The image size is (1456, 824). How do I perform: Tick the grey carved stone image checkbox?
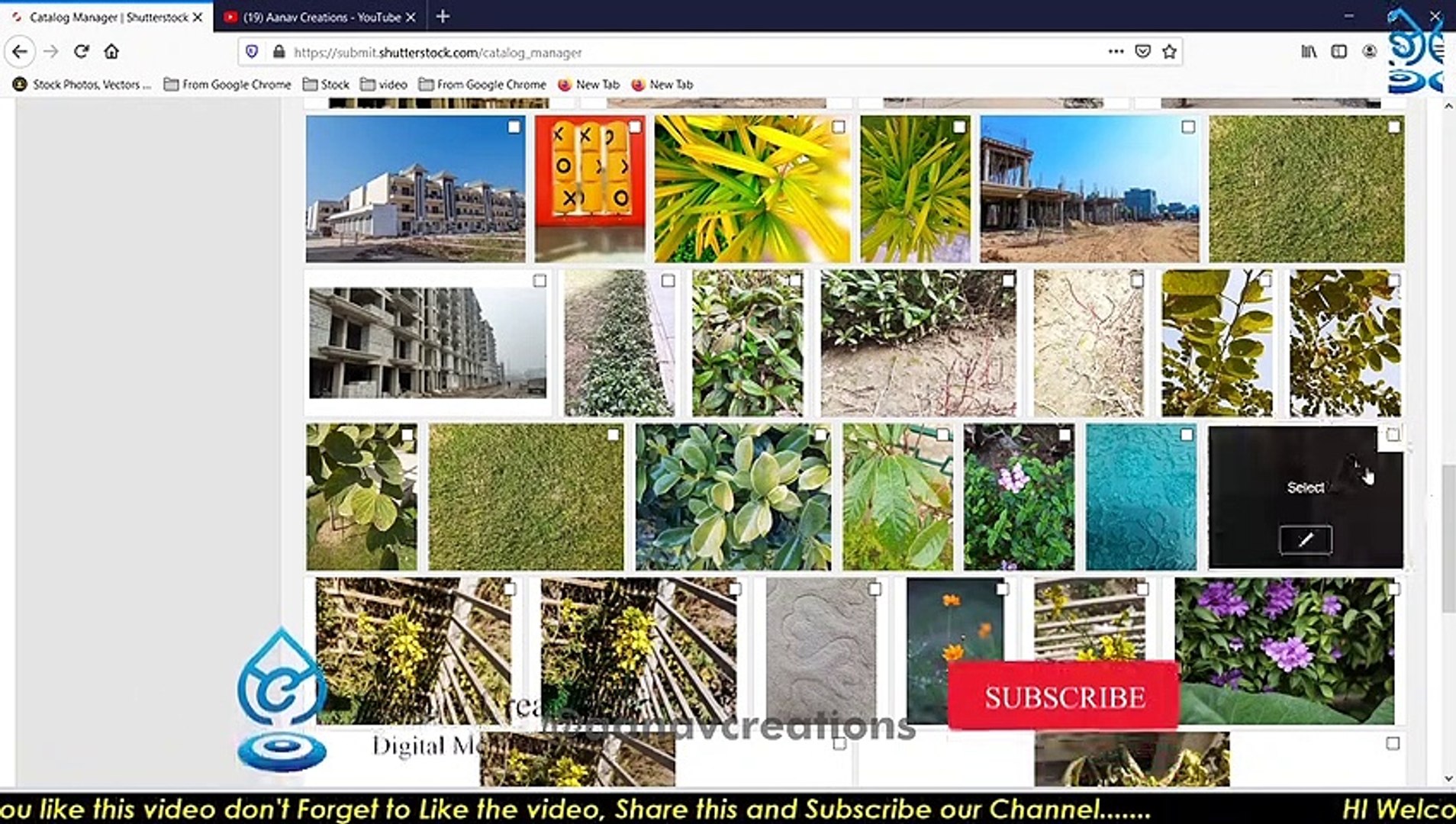875,588
